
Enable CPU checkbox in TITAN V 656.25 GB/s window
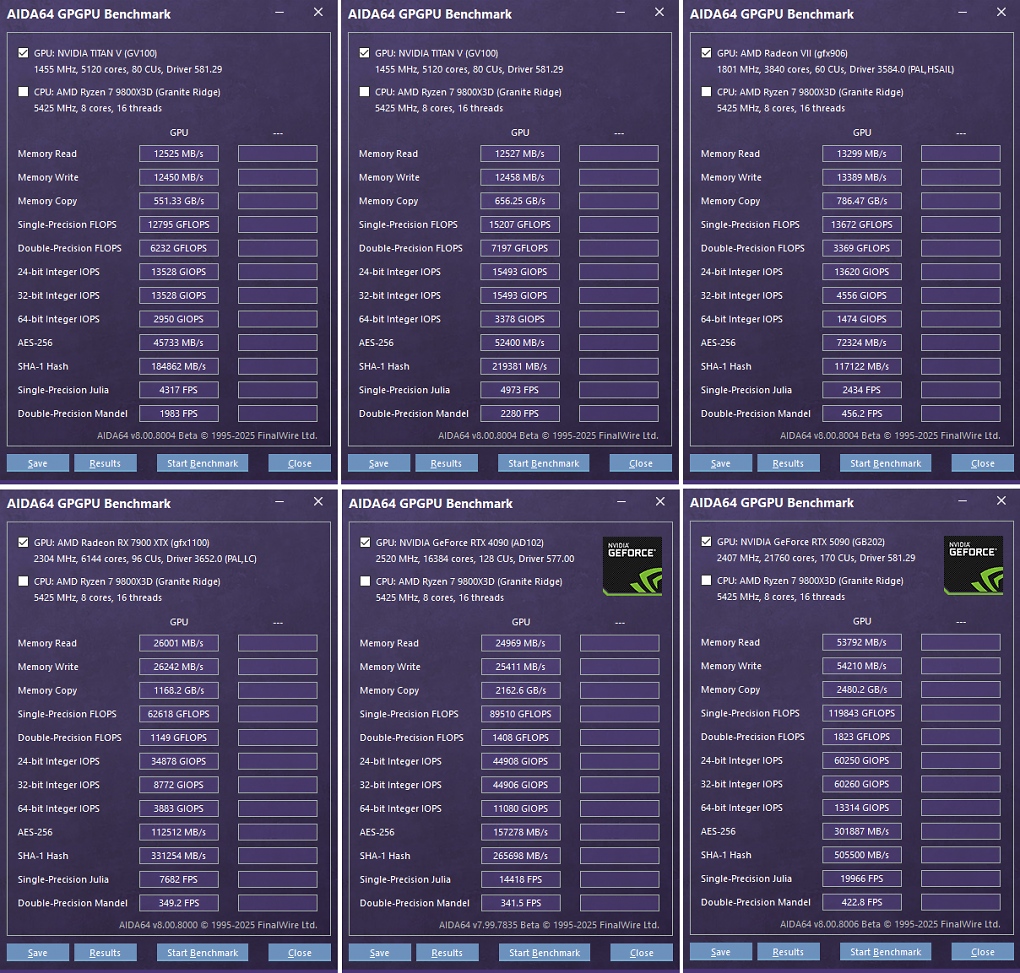364,92
